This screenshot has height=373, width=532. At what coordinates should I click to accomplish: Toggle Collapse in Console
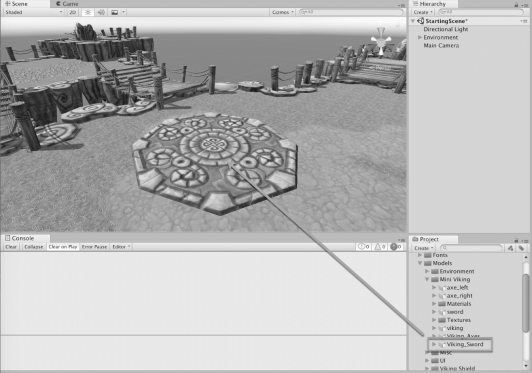point(34,247)
